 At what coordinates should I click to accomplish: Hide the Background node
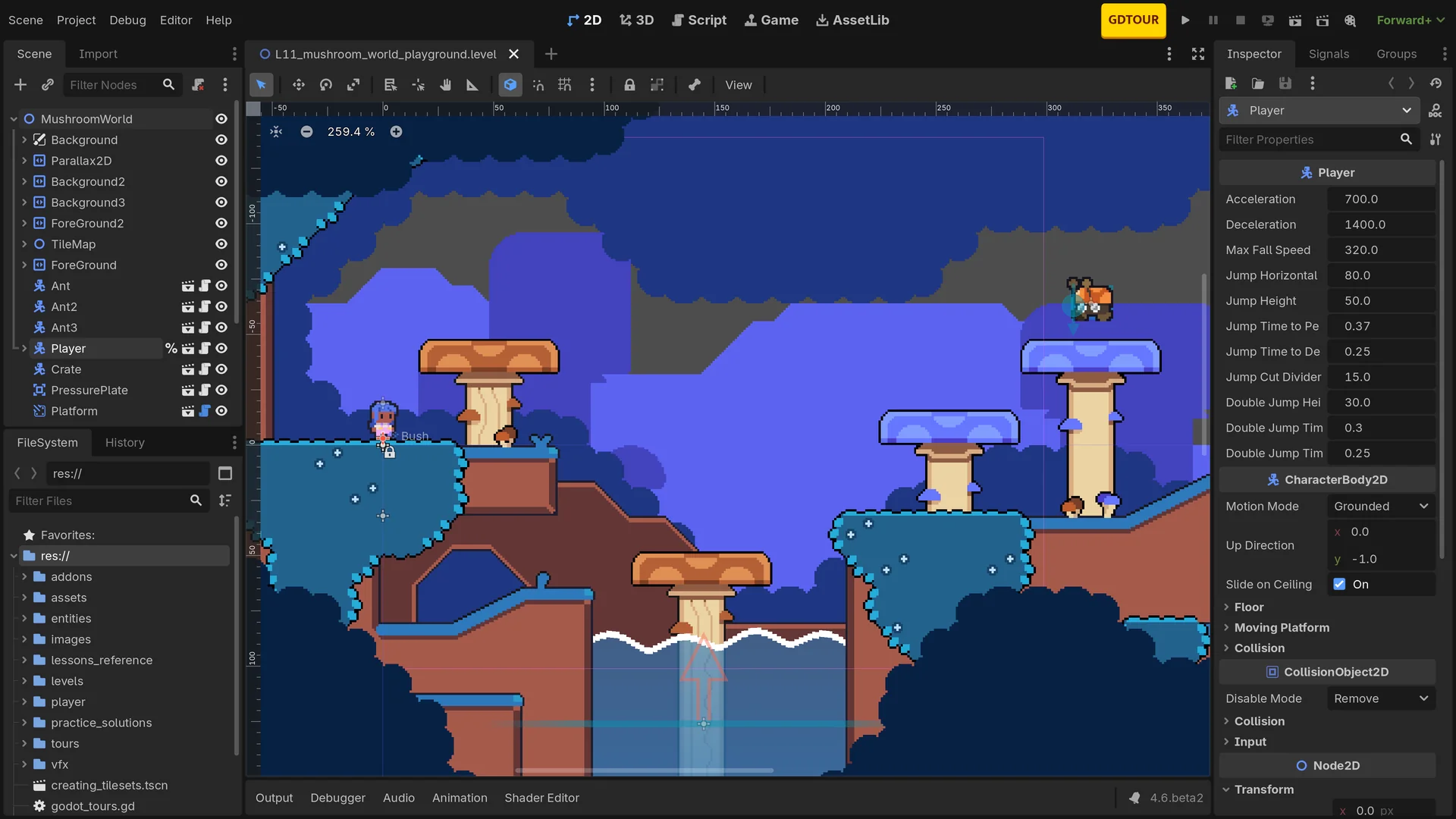click(x=221, y=140)
